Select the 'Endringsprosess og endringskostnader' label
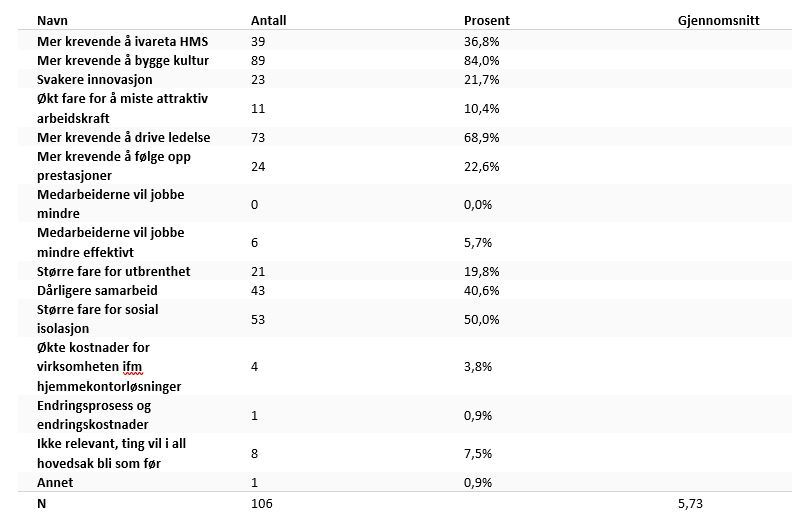This screenshot has width=792, height=520. tap(94, 415)
